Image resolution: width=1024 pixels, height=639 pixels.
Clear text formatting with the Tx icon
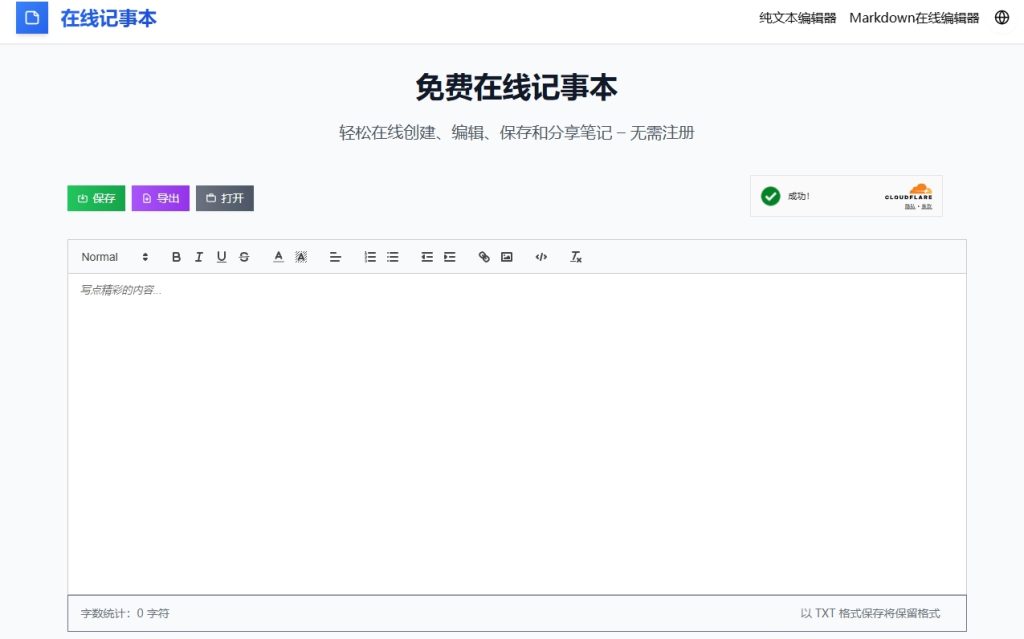tap(575, 257)
